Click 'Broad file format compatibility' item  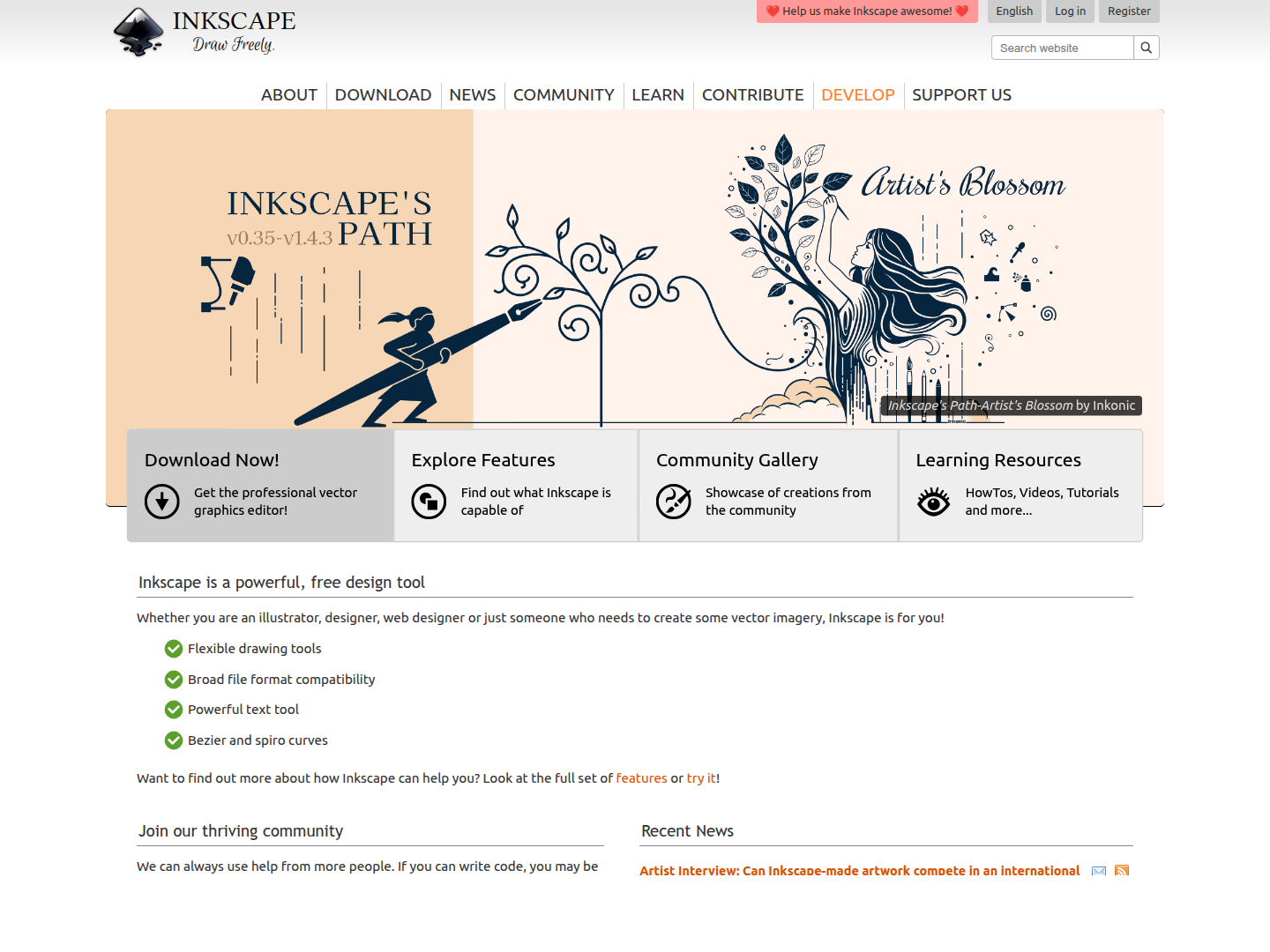281,680
